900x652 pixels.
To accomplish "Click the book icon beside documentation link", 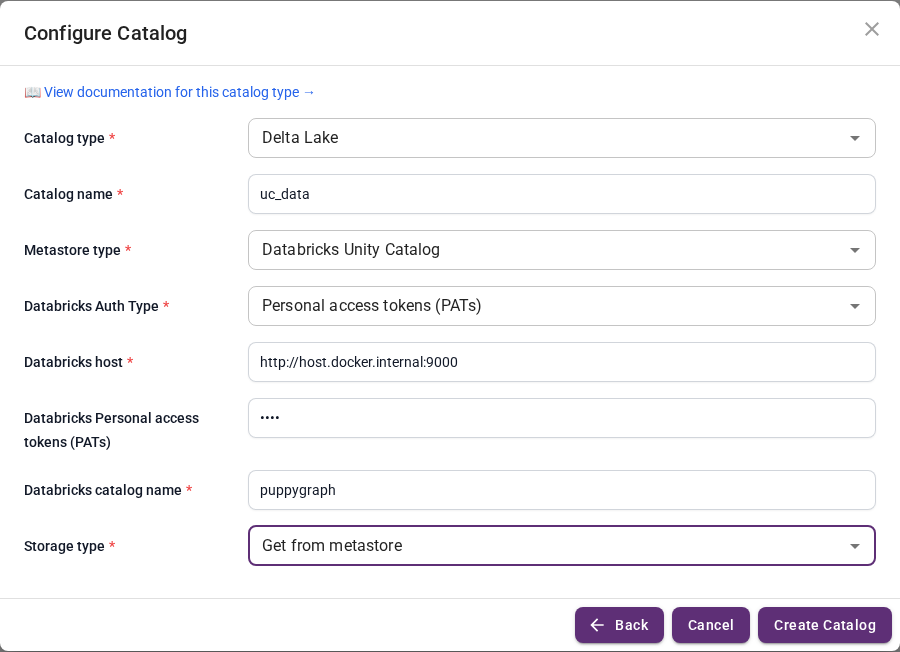I will 33,92.
